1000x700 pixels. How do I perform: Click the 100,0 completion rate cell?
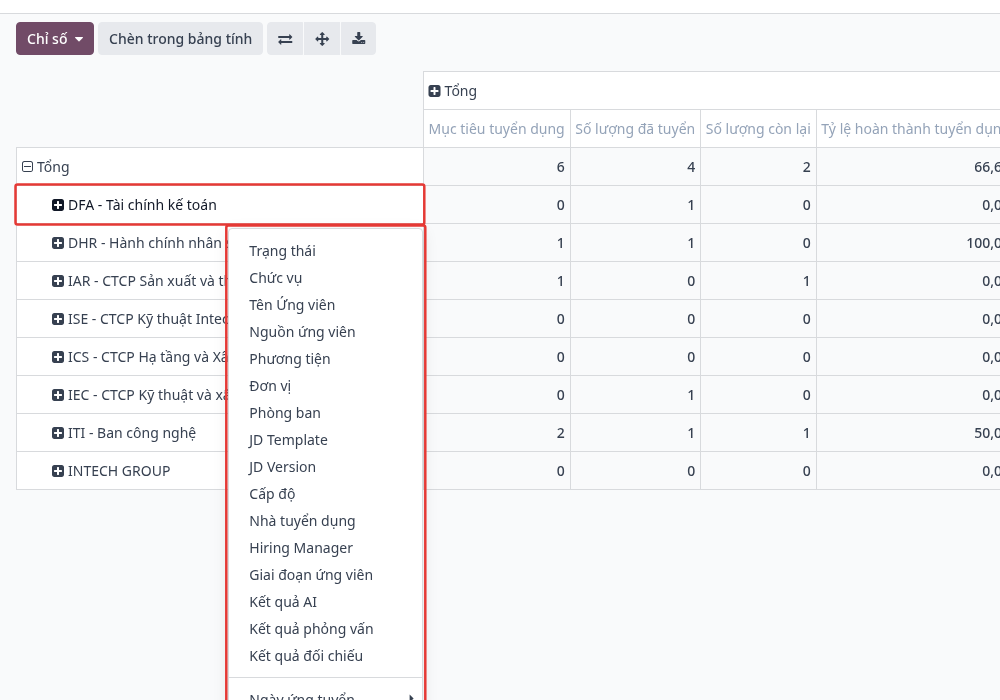point(908,243)
